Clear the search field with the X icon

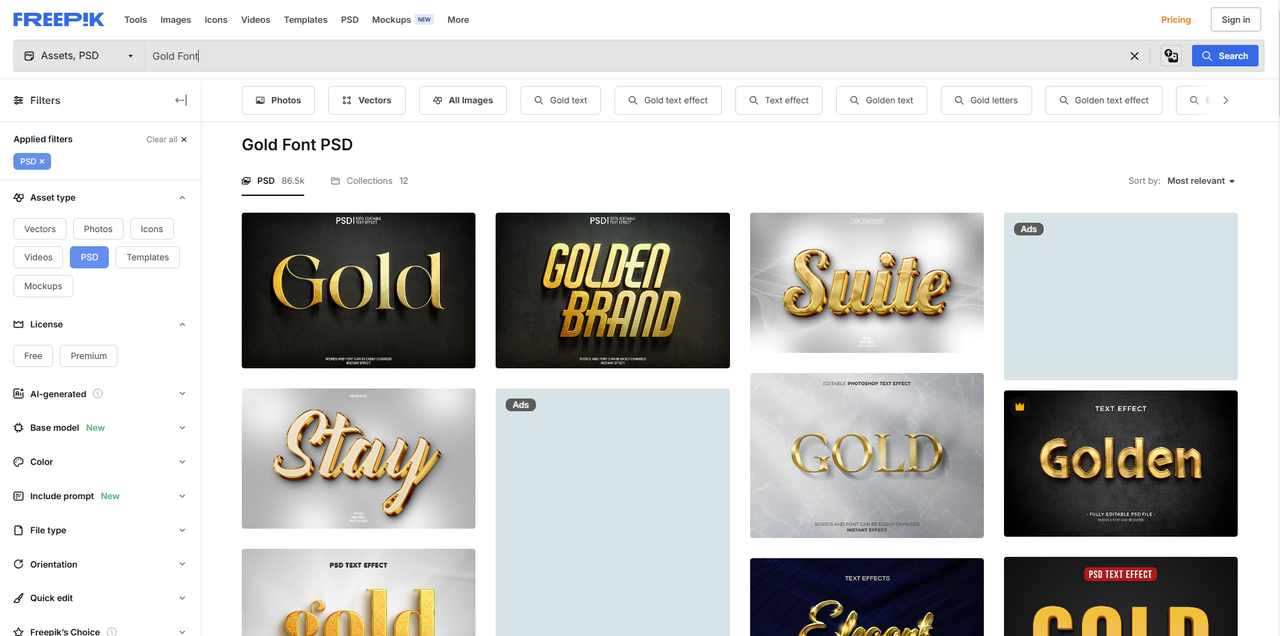coord(1134,56)
